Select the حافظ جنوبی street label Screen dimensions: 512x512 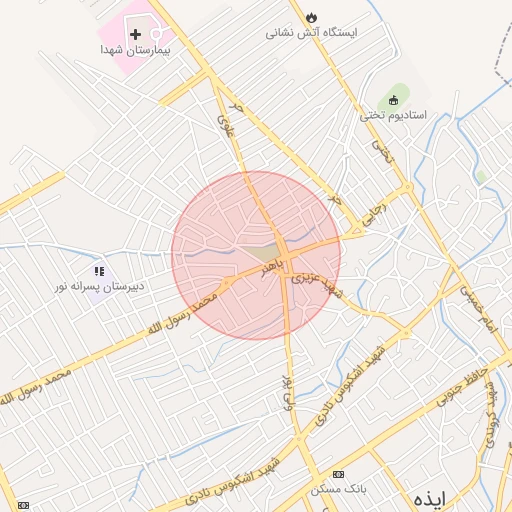click(x=462, y=387)
